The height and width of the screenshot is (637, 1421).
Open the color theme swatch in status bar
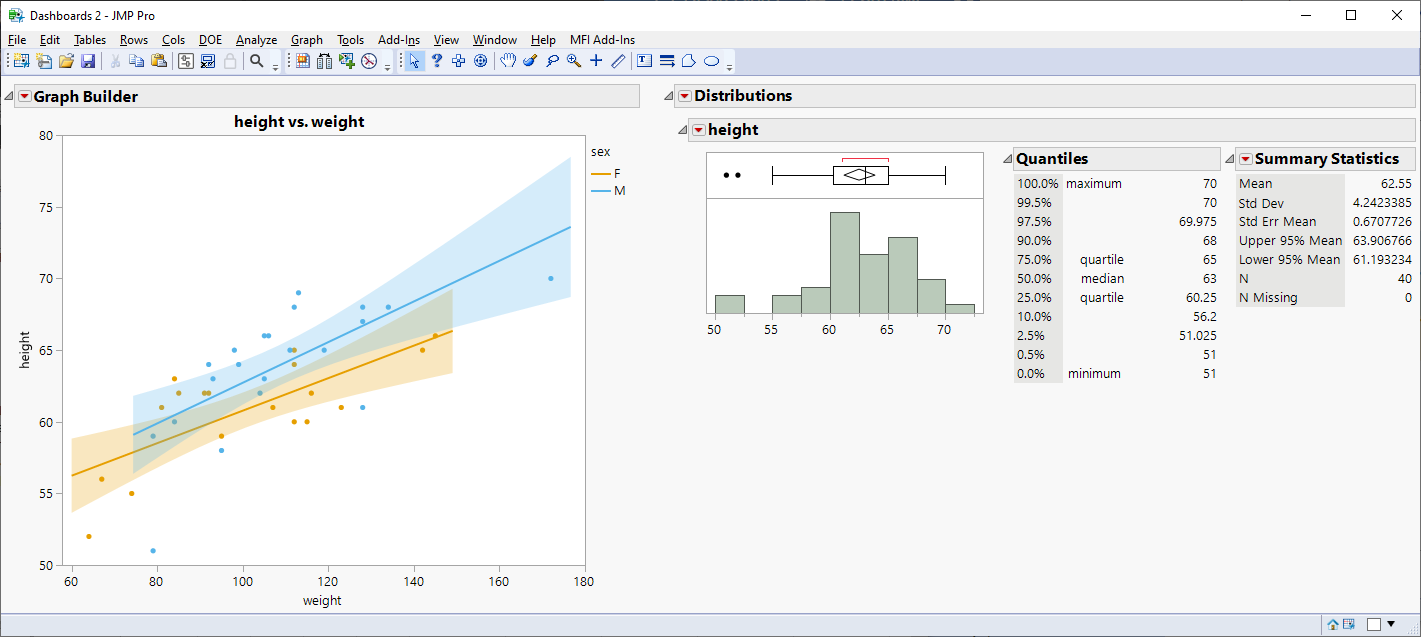point(1374,624)
